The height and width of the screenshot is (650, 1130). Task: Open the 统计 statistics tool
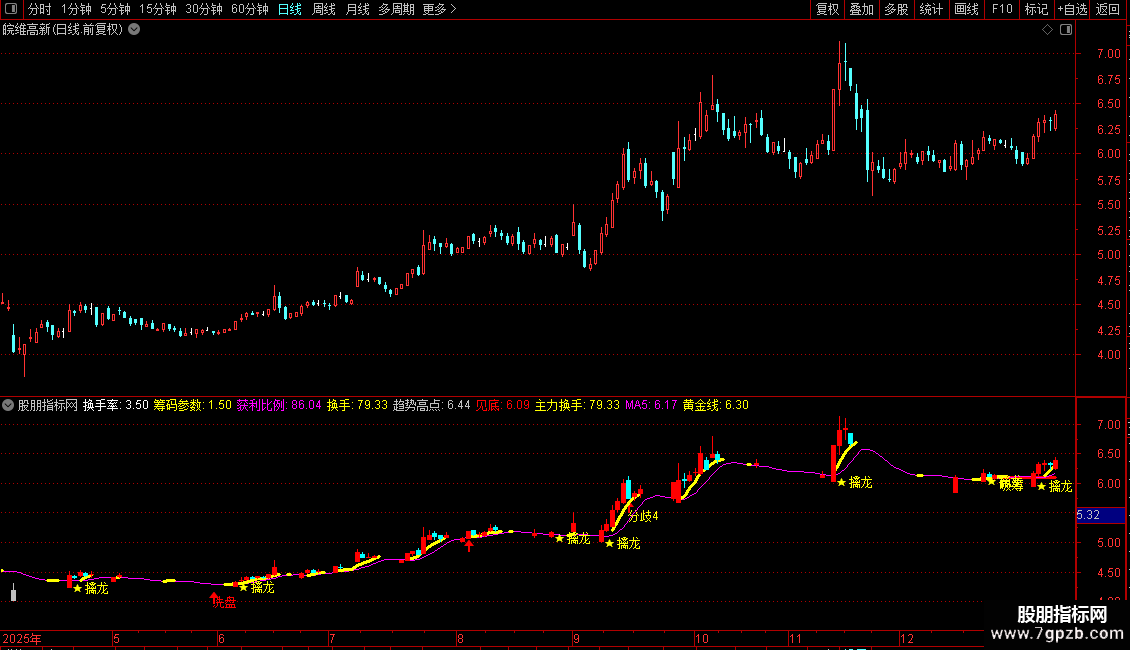click(x=931, y=9)
